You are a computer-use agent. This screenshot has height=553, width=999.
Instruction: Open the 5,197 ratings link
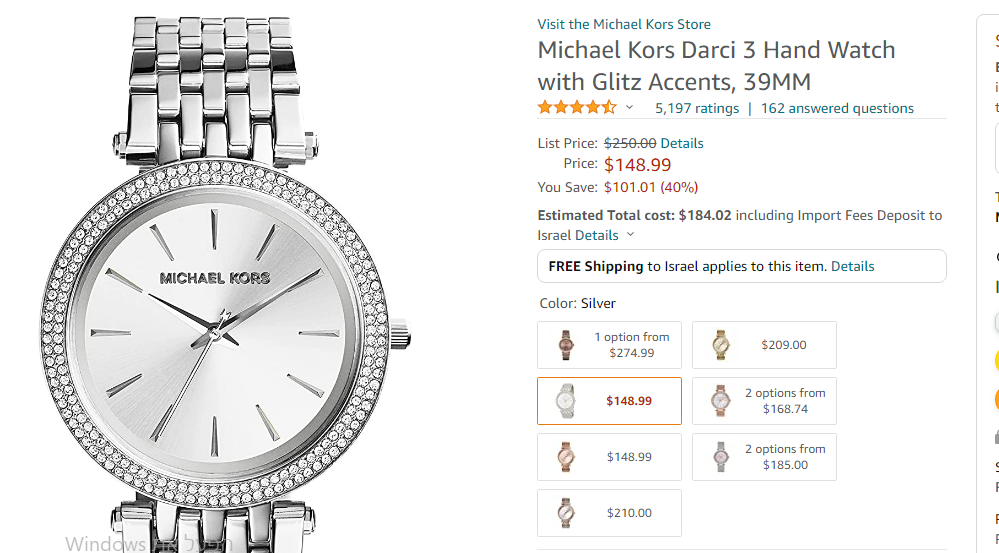697,108
